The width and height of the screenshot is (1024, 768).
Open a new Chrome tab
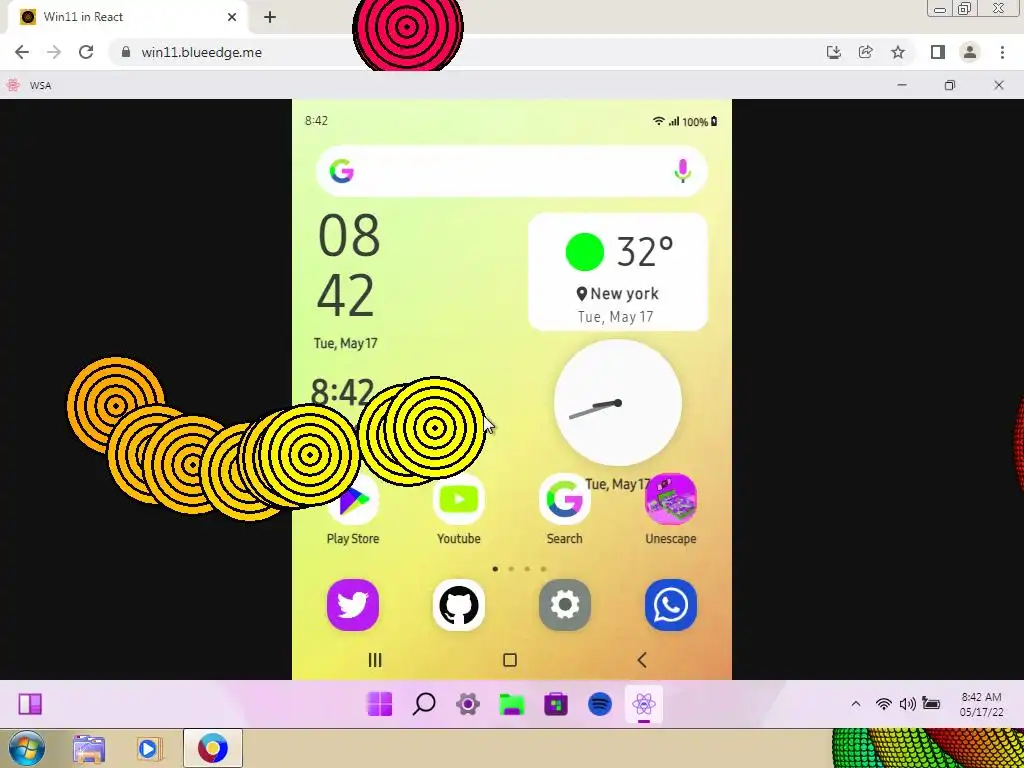click(270, 17)
